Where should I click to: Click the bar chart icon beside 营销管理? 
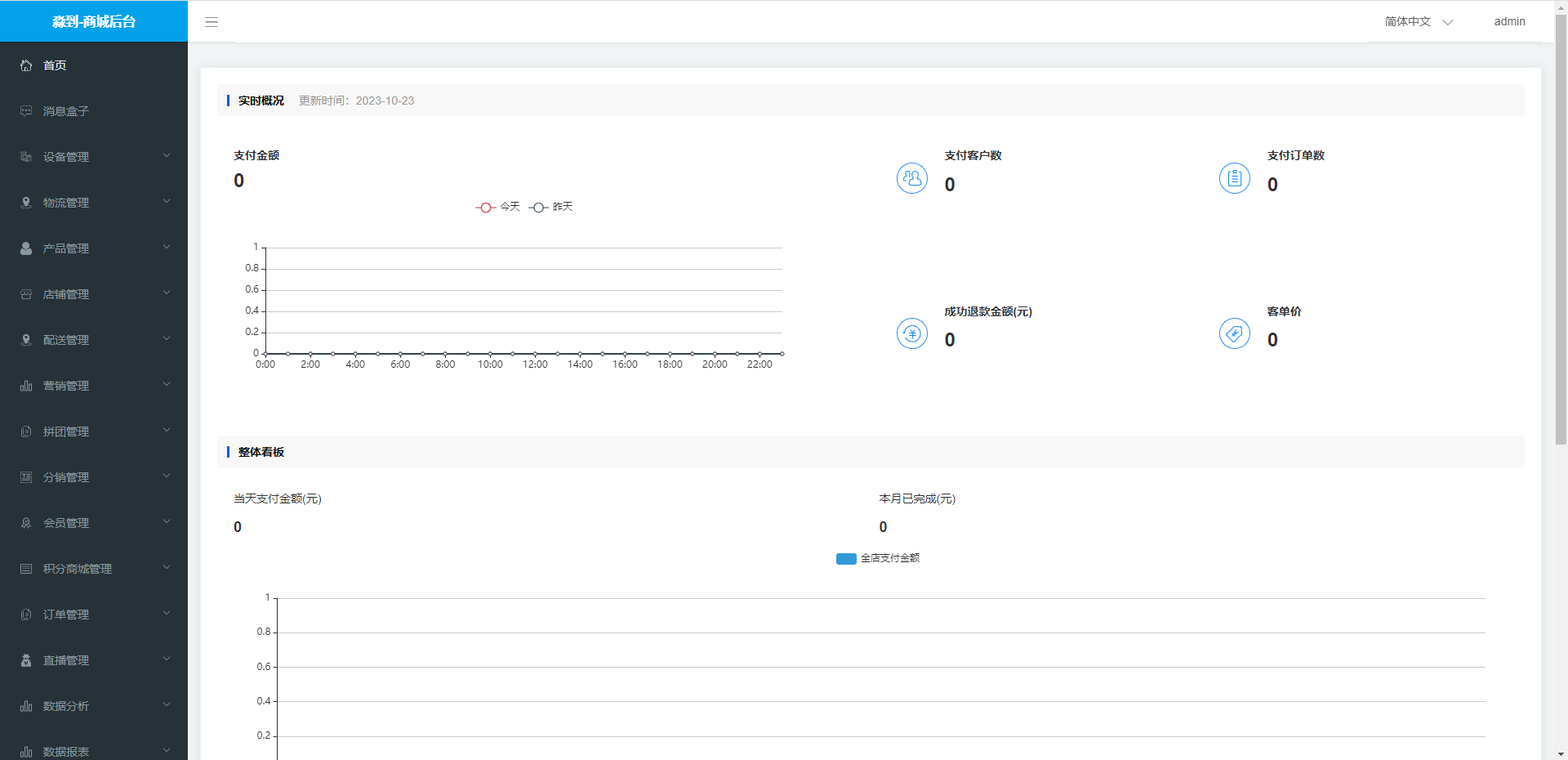click(x=26, y=386)
